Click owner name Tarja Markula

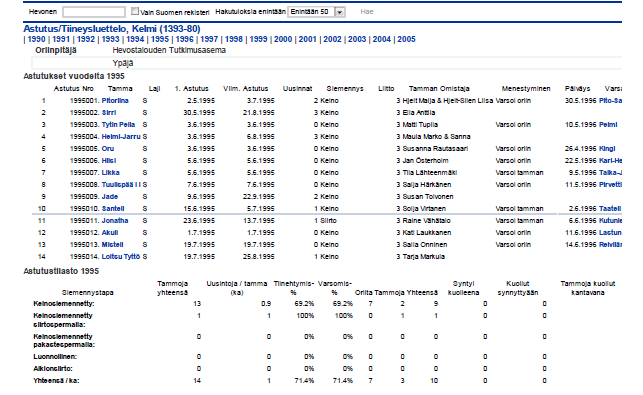(x=423, y=257)
